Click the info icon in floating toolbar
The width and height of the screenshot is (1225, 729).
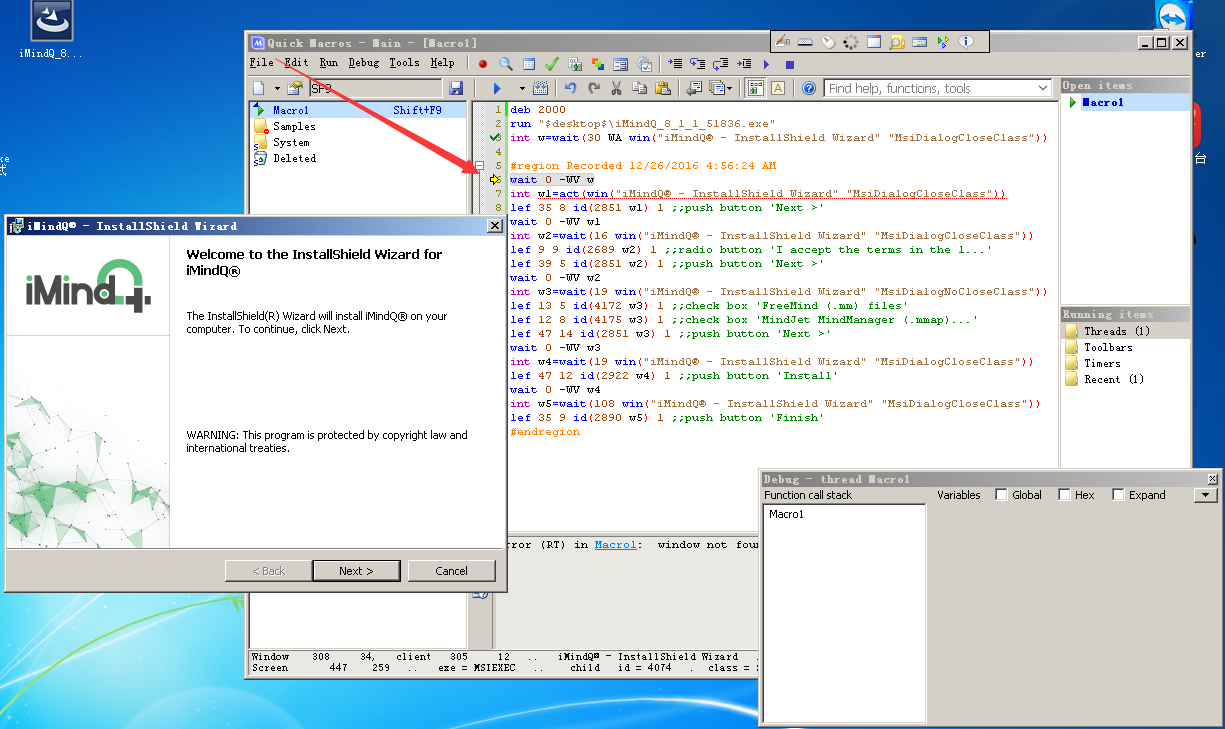click(966, 42)
